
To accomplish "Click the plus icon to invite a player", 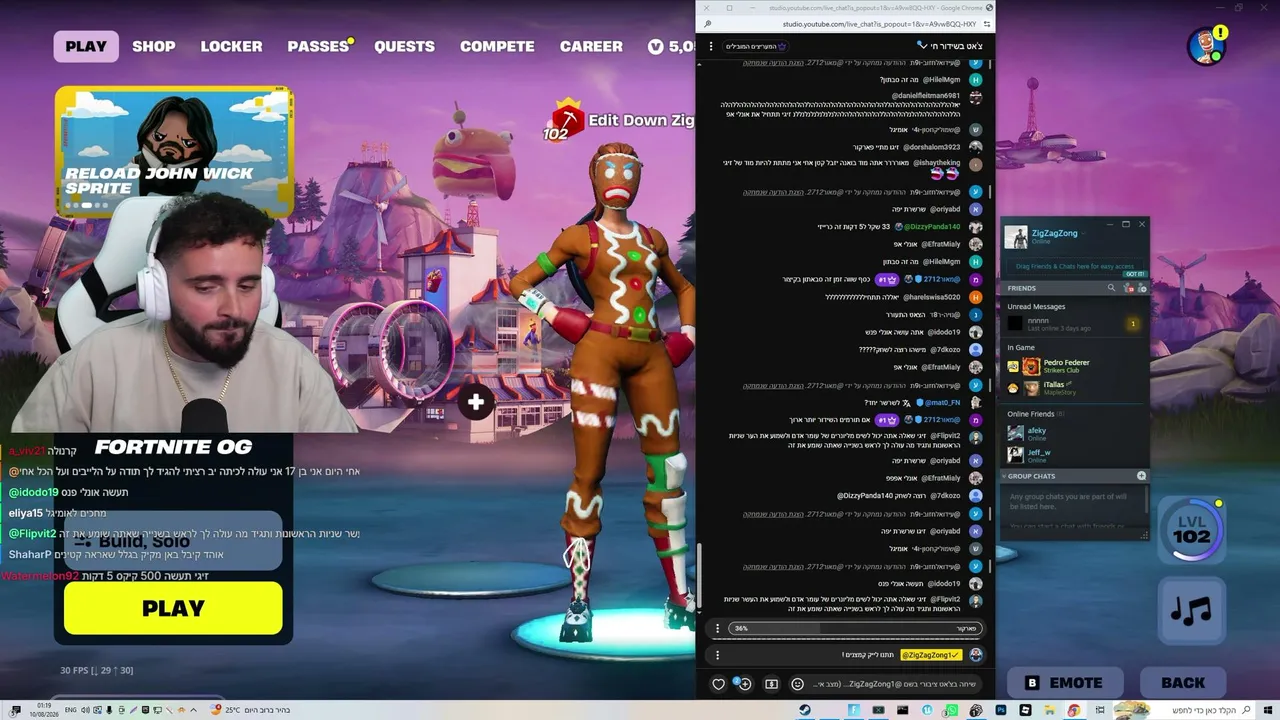I will tap(476, 402).
